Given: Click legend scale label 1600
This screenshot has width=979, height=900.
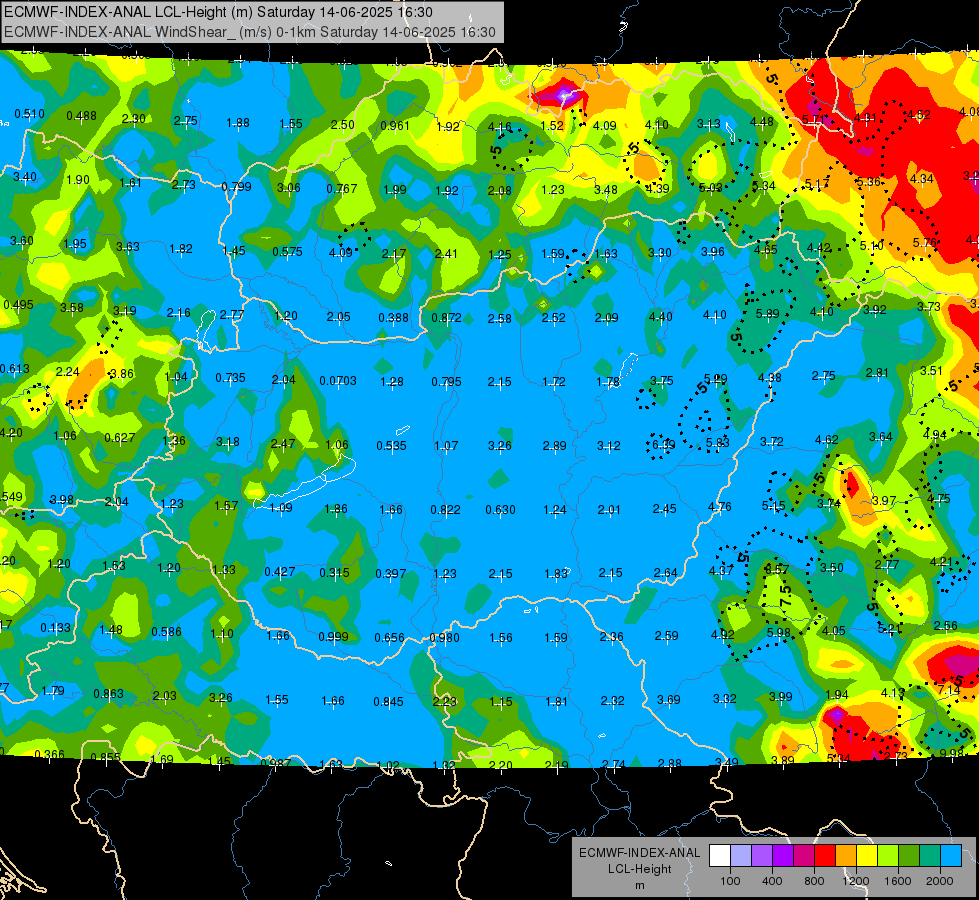Looking at the screenshot, I should [x=898, y=881].
